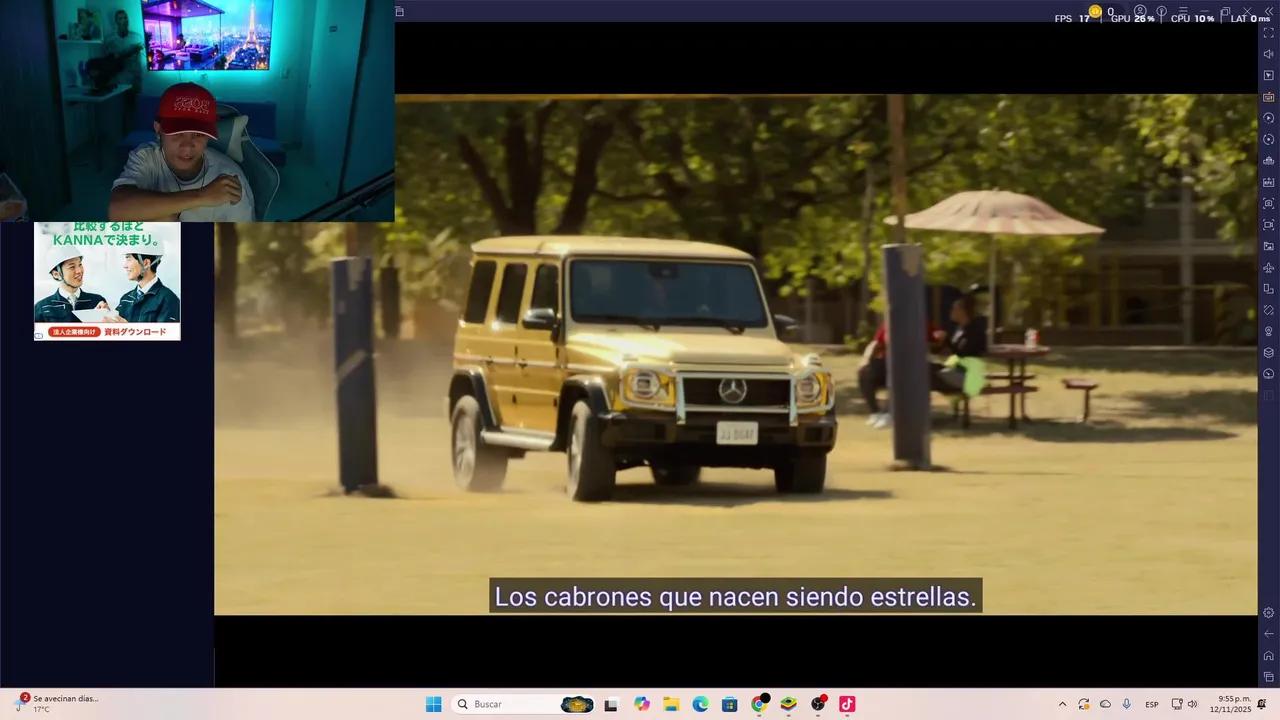Screen dimensions: 1280x720
Task: Toggle BlueStacks fullscreen mode icon
Action: click(x=1268, y=33)
